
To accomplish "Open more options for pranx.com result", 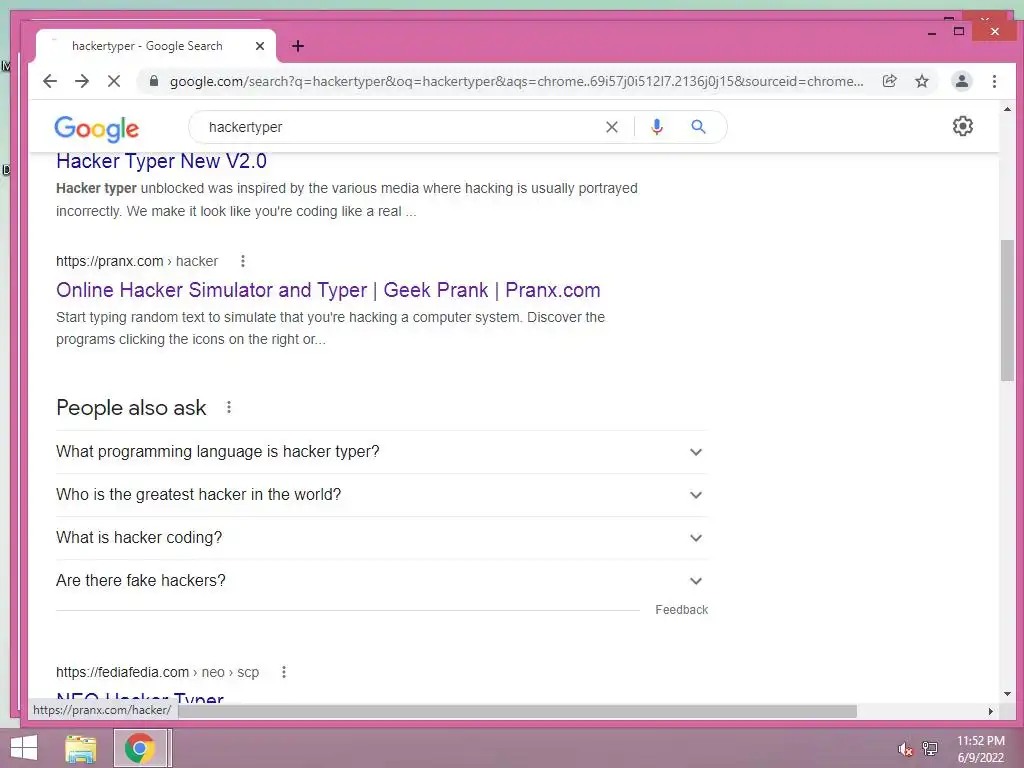I will (x=243, y=261).
